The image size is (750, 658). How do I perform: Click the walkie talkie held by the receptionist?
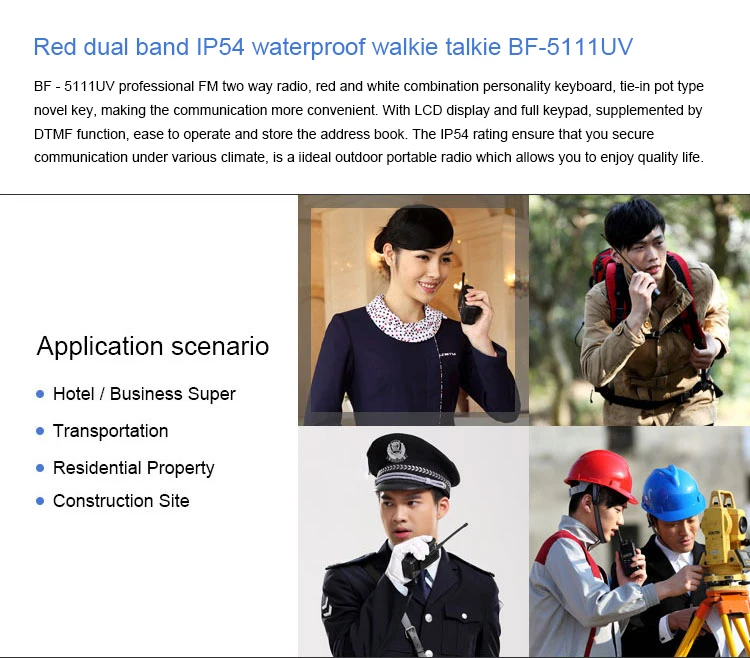[x=469, y=301]
